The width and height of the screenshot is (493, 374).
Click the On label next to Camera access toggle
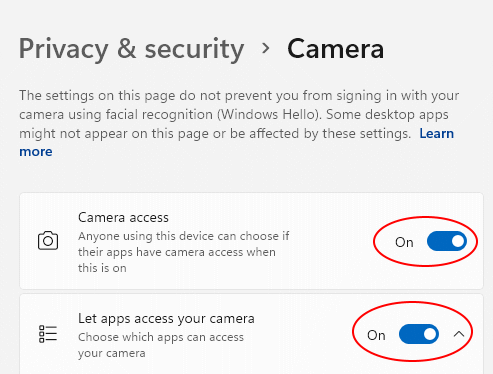pyautogui.click(x=404, y=242)
